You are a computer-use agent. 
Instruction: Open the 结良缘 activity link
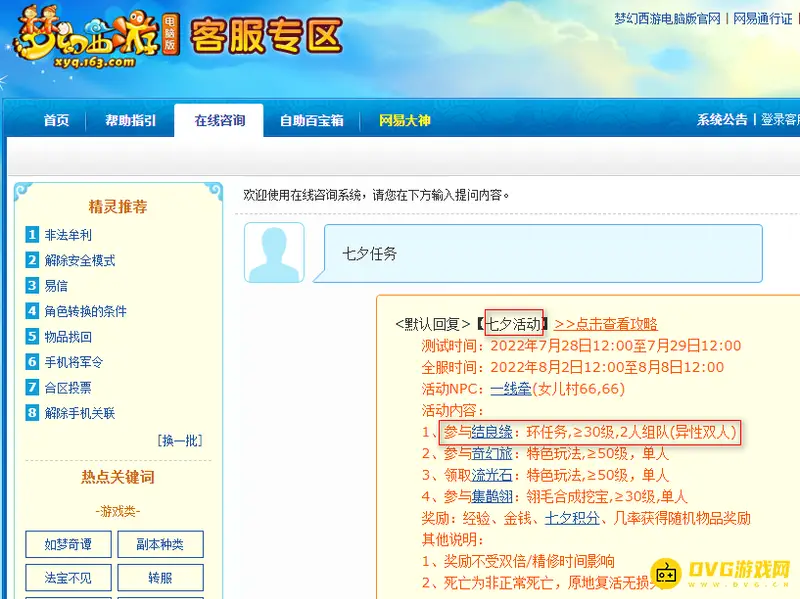pyautogui.click(x=492, y=432)
